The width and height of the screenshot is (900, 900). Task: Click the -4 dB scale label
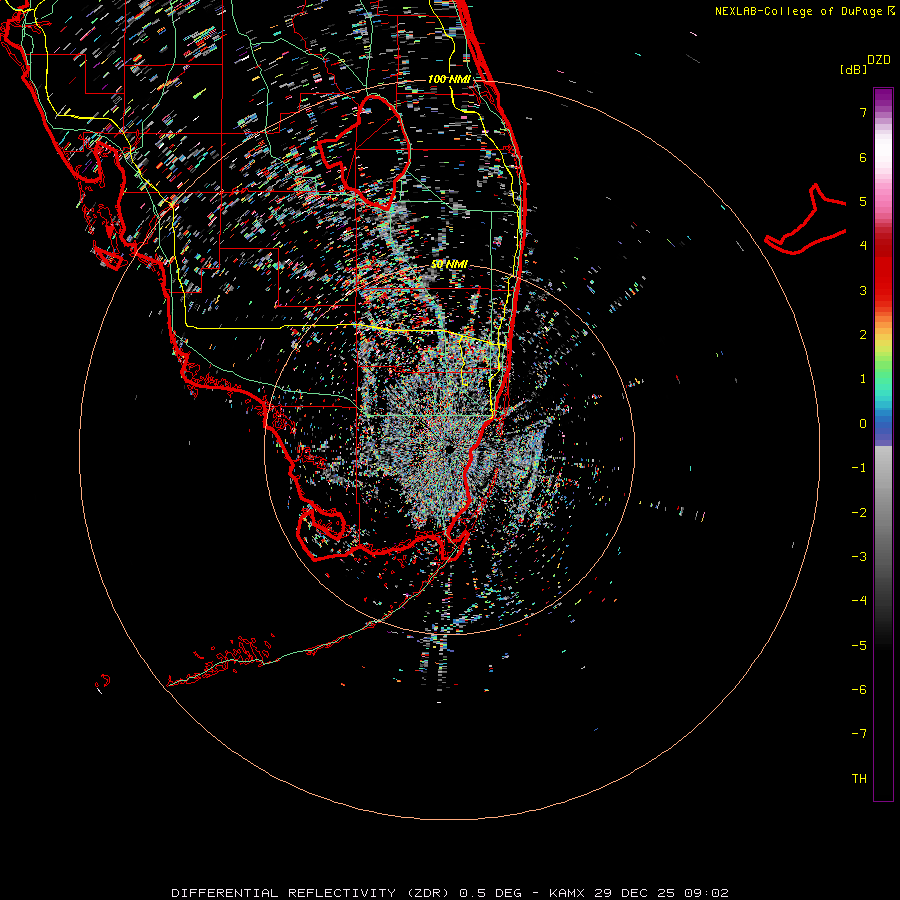[x=859, y=601]
